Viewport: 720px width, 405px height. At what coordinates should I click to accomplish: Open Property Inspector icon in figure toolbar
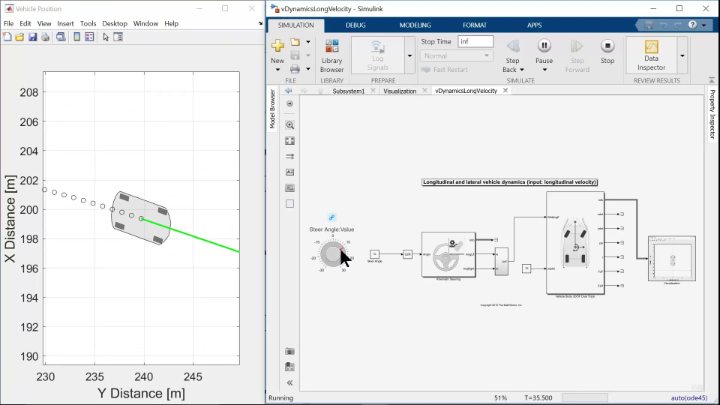point(118,37)
